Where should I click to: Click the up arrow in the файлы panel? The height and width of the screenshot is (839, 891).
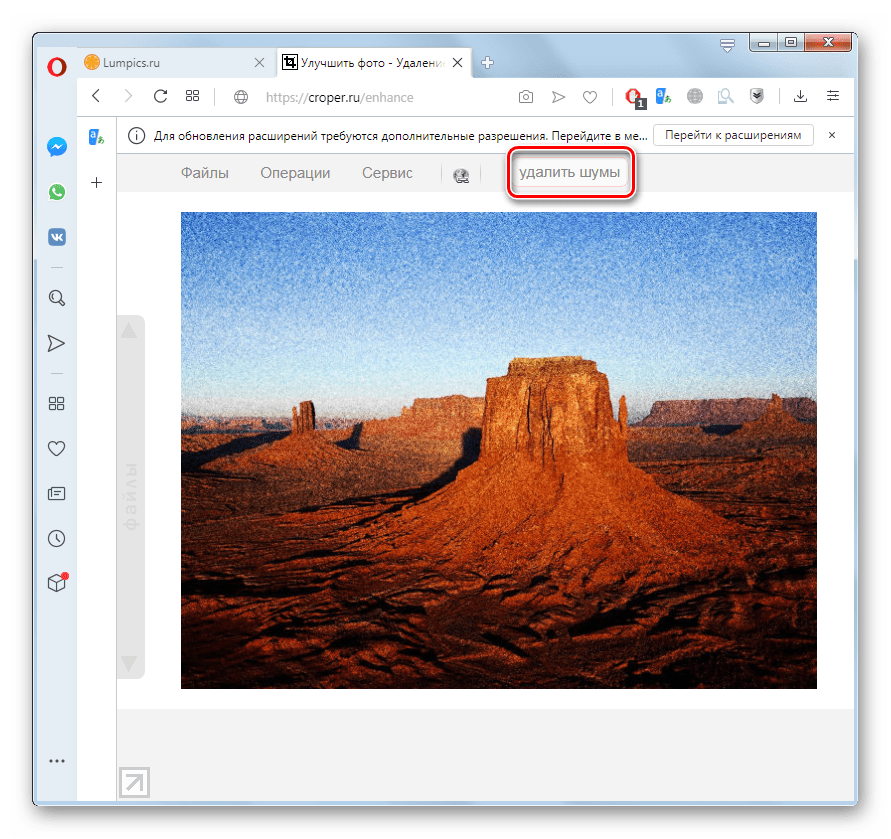coord(129,330)
